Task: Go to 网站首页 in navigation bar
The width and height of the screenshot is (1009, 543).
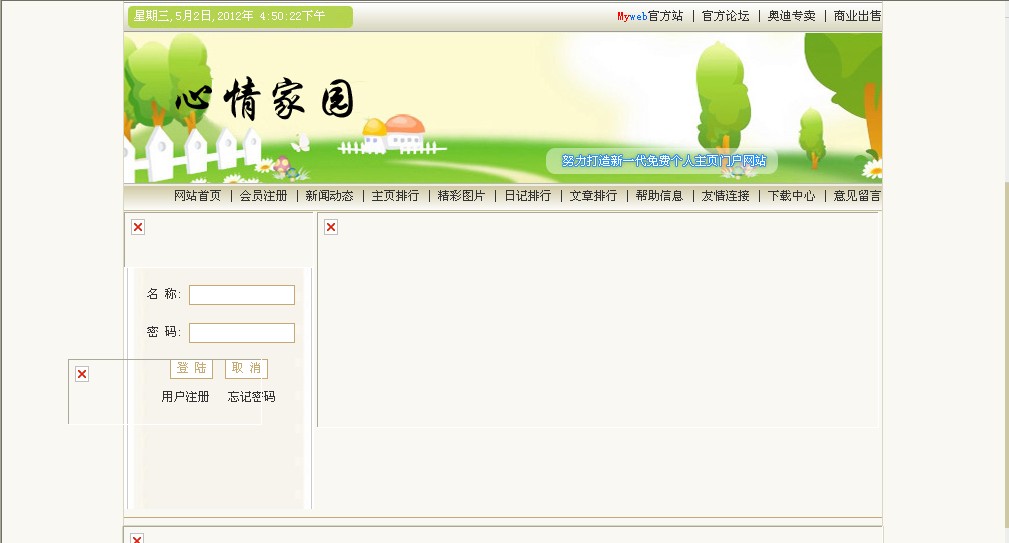Action: [x=198, y=196]
